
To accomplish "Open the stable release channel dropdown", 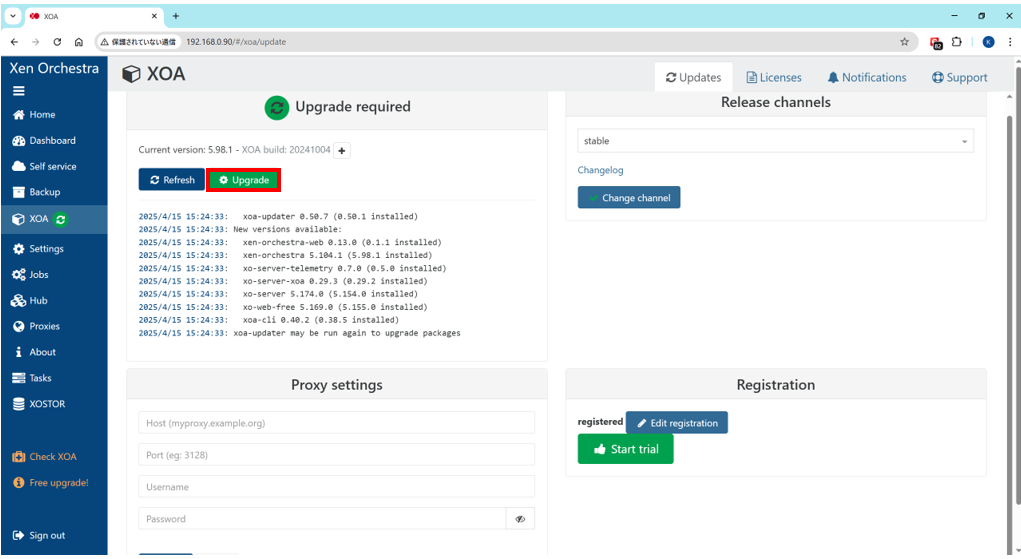I will 775,141.
